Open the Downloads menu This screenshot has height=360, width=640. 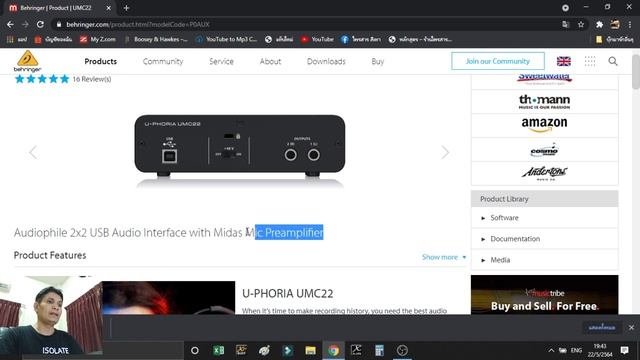(x=326, y=61)
